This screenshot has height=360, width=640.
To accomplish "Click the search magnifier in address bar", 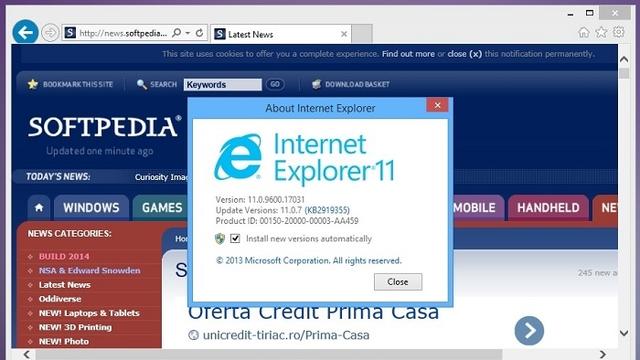I will pyautogui.click(x=176, y=33).
